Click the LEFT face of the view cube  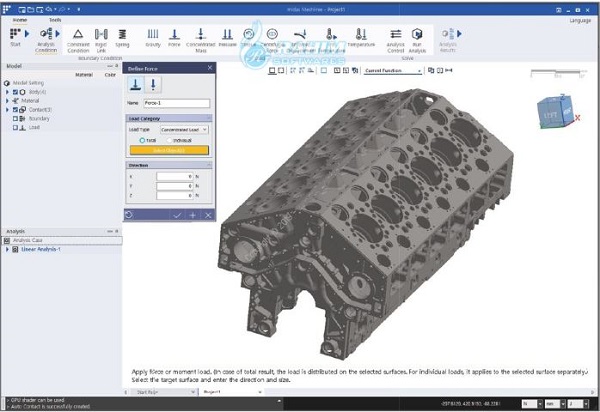550,114
